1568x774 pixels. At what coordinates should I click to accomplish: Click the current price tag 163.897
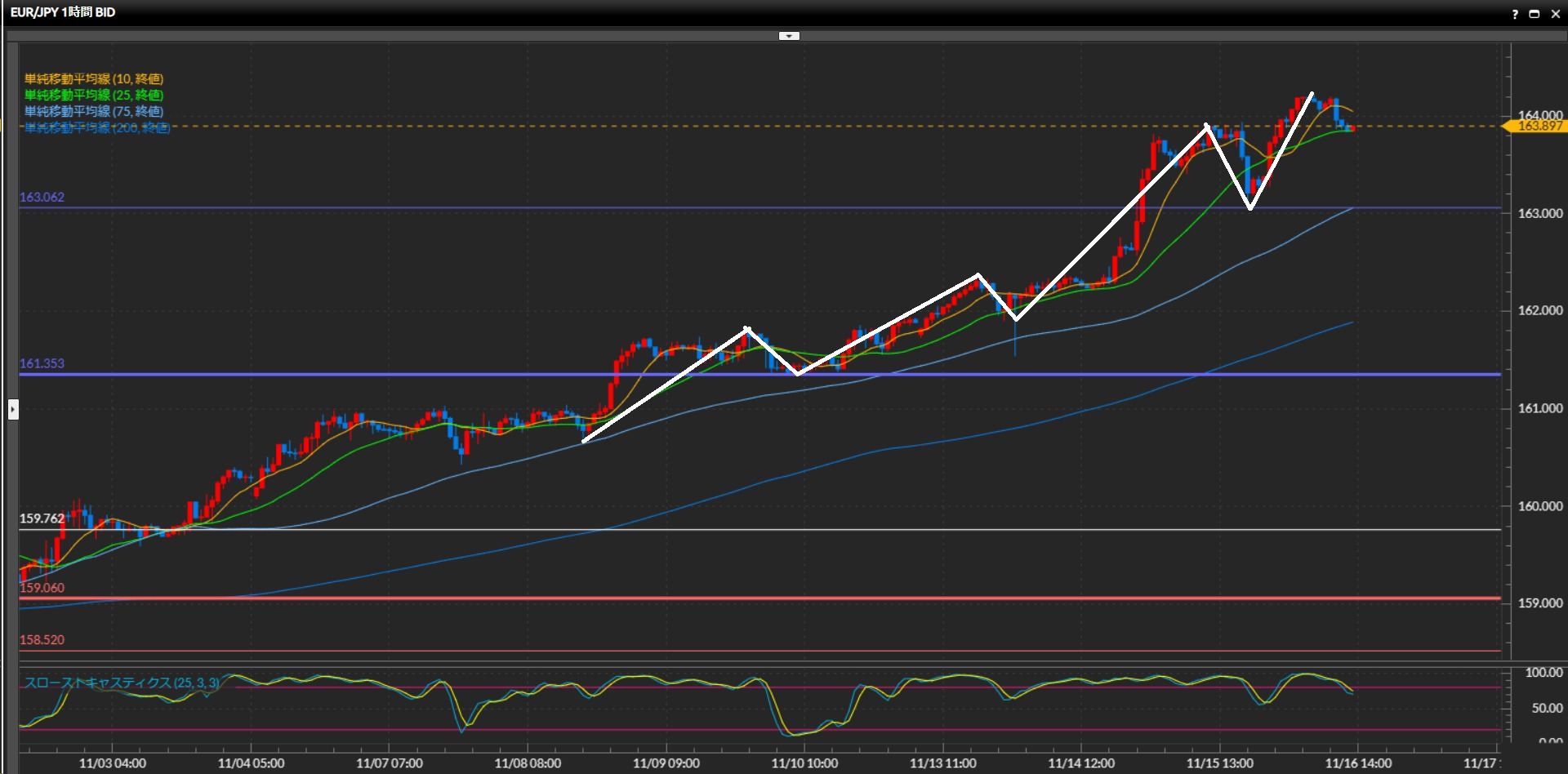pos(1538,126)
